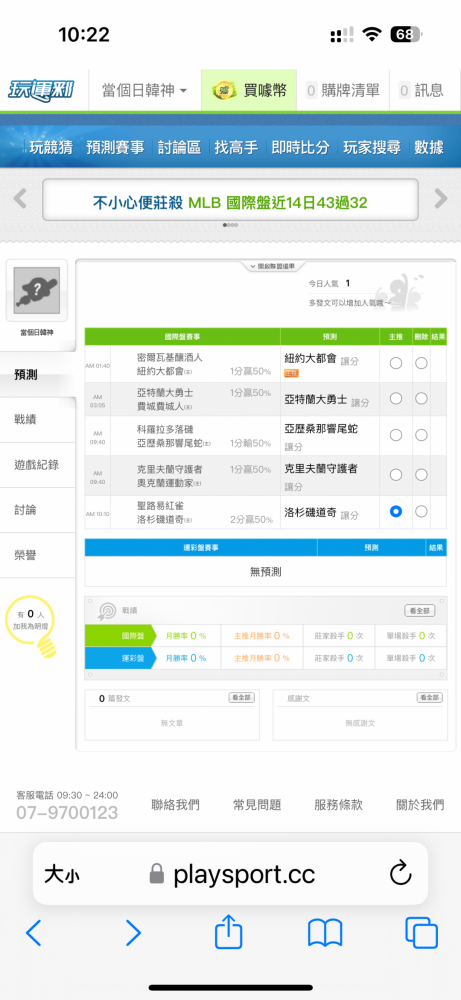Open Safari tabs overview icon

[x=421, y=933]
